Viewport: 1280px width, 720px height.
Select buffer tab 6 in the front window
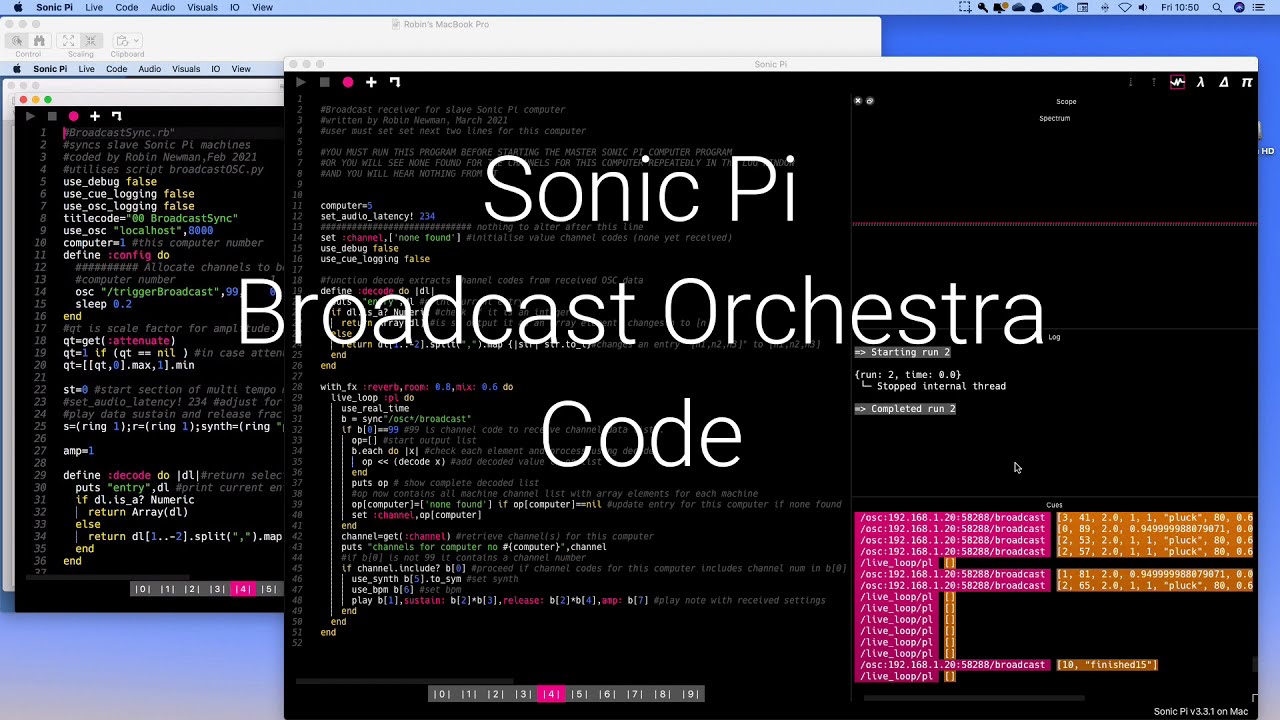(607, 694)
